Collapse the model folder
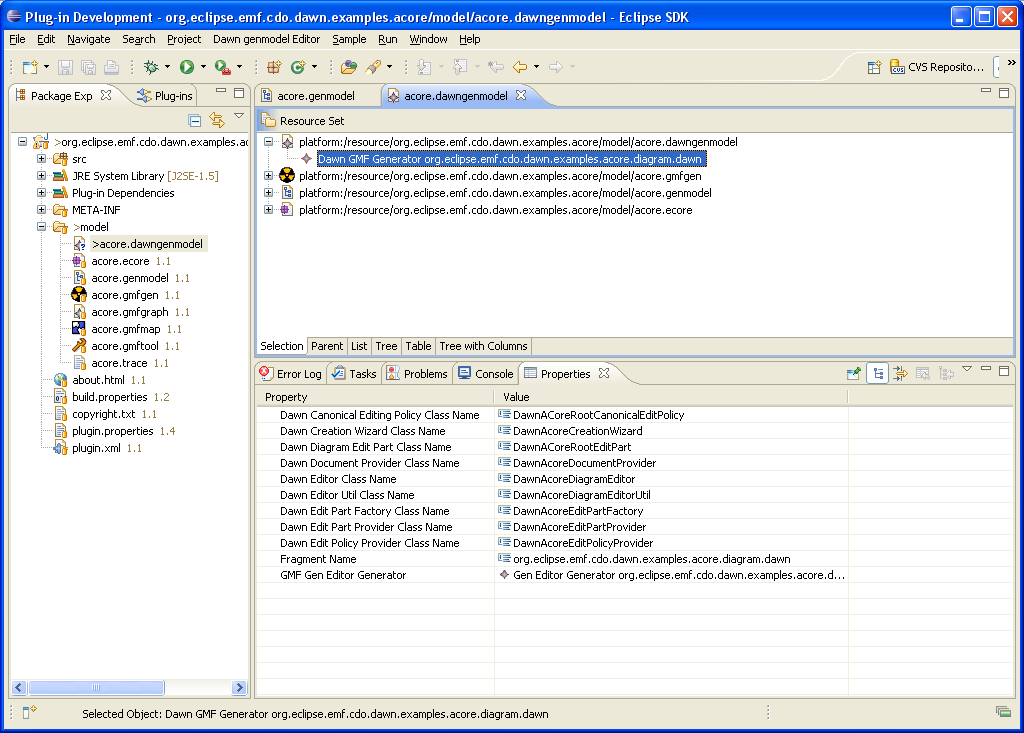The height and width of the screenshot is (733, 1024). [x=41, y=227]
